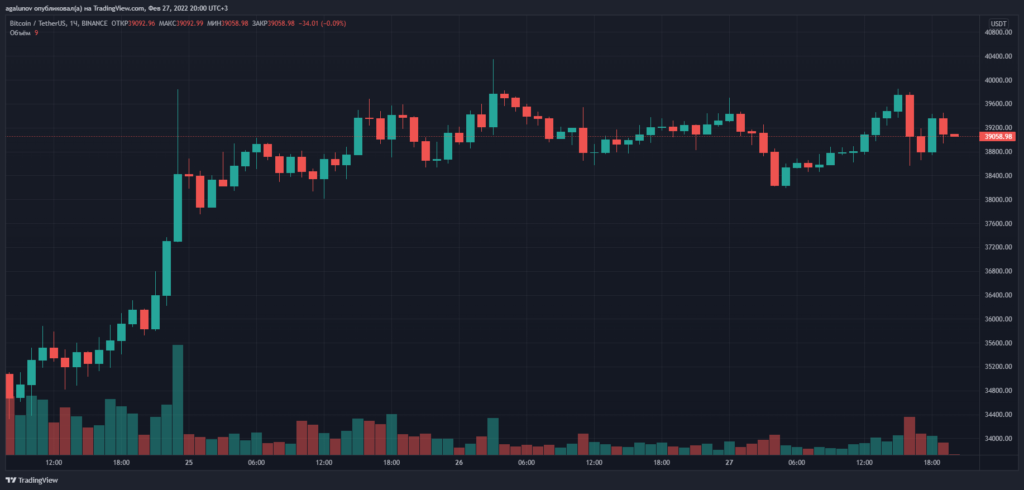The height and width of the screenshot is (490, 1024).
Task: Select the Объём volume indicator label
Action: point(19,33)
